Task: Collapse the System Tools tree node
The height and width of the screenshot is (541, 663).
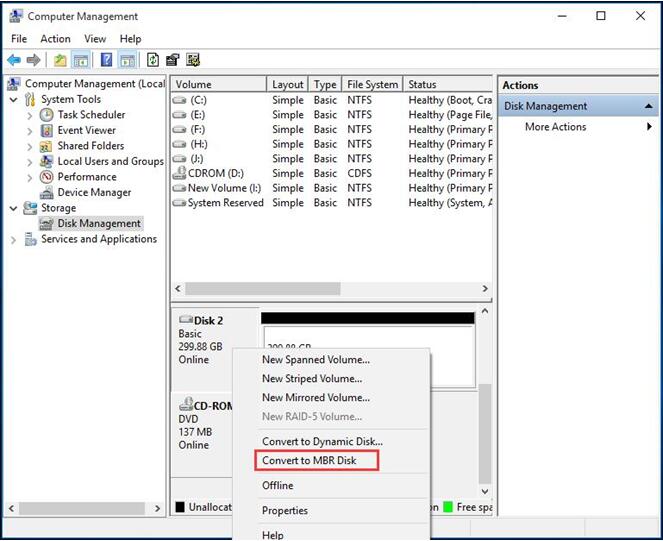Action: (14, 100)
